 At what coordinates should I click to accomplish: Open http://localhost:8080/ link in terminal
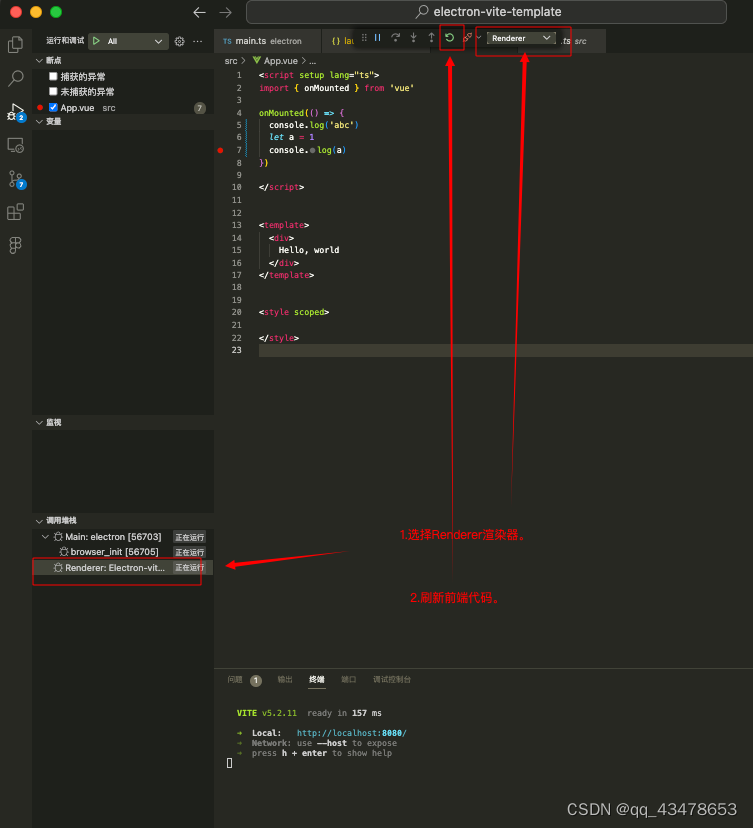352,733
